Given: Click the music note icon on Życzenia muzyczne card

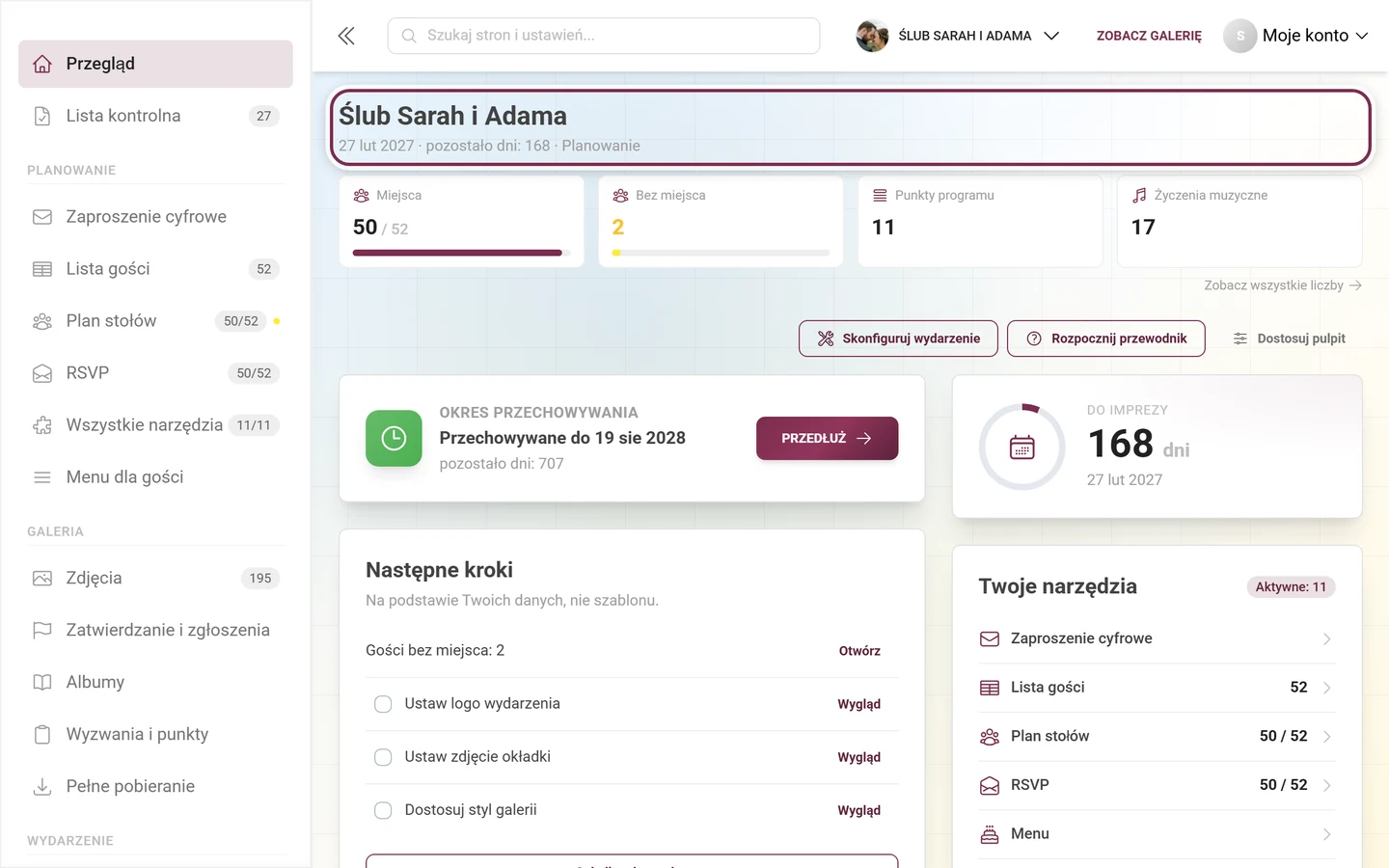Looking at the screenshot, I should click(x=1139, y=195).
